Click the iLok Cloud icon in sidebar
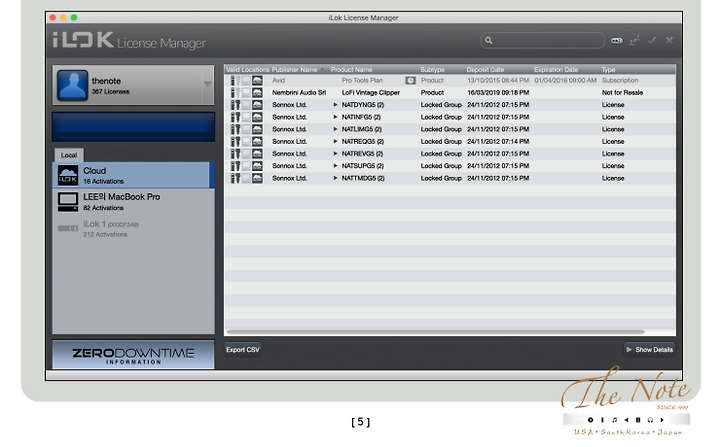The width and height of the screenshot is (720, 447). (68, 176)
